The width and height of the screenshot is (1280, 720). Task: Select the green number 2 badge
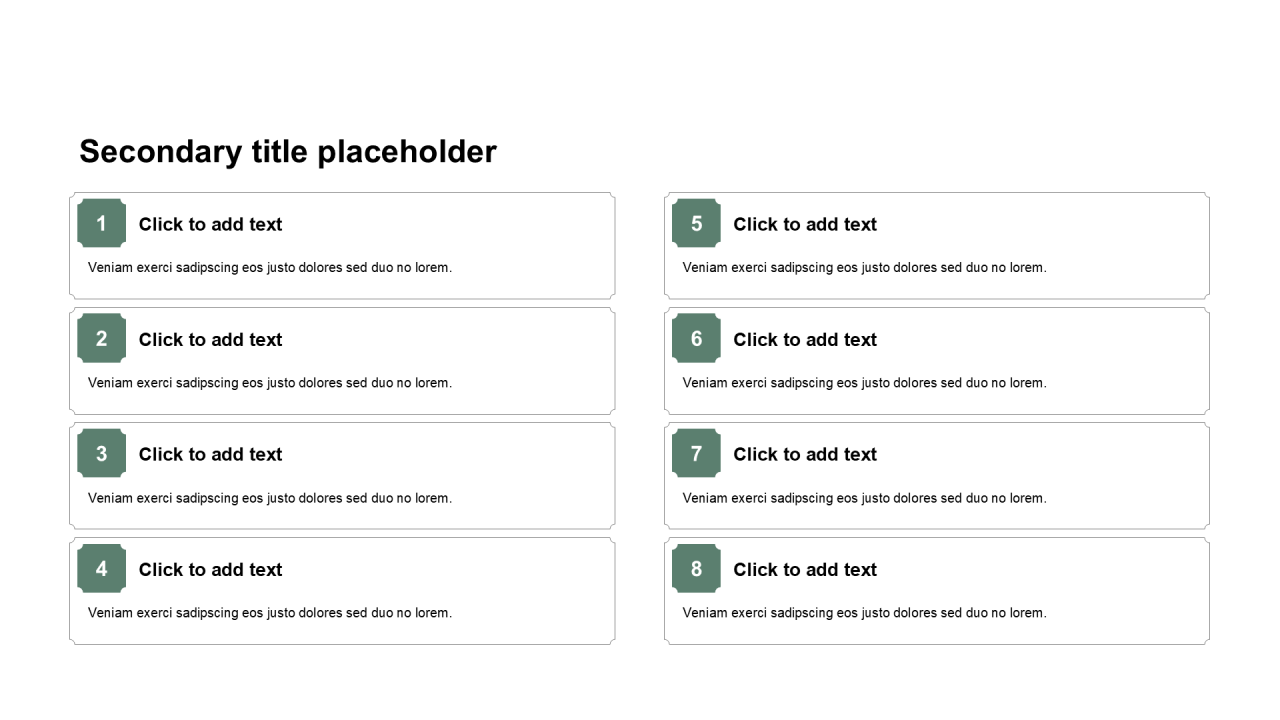(x=101, y=338)
